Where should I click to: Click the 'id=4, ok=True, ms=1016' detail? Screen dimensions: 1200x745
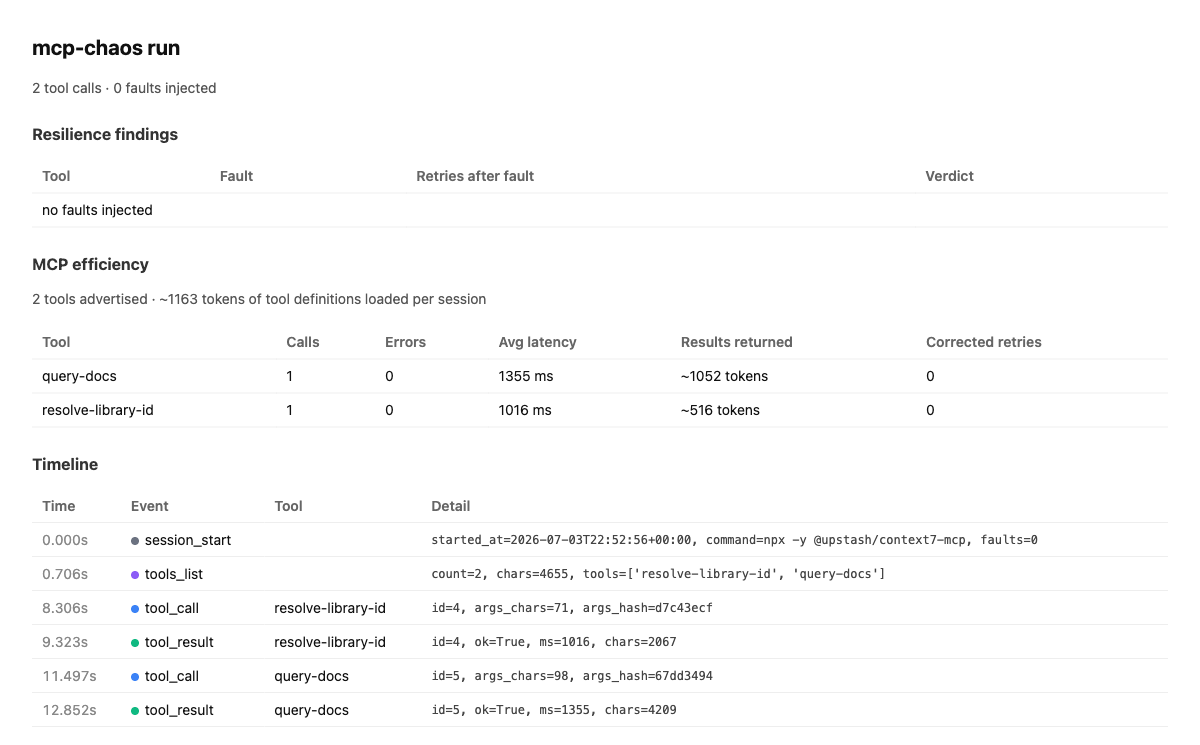tap(555, 642)
